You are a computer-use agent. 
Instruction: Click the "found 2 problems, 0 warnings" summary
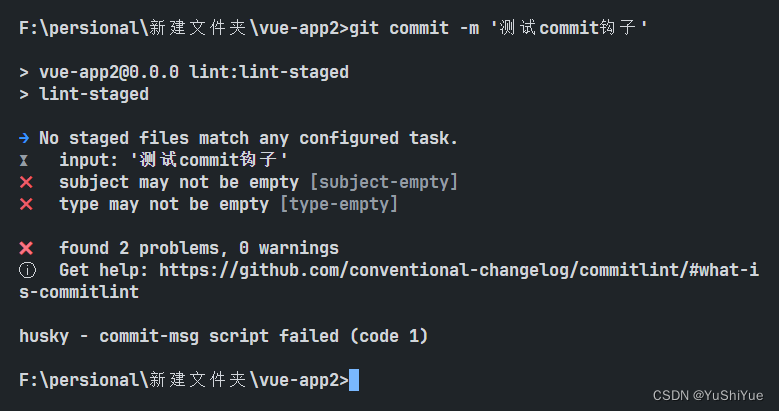click(199, 248)
